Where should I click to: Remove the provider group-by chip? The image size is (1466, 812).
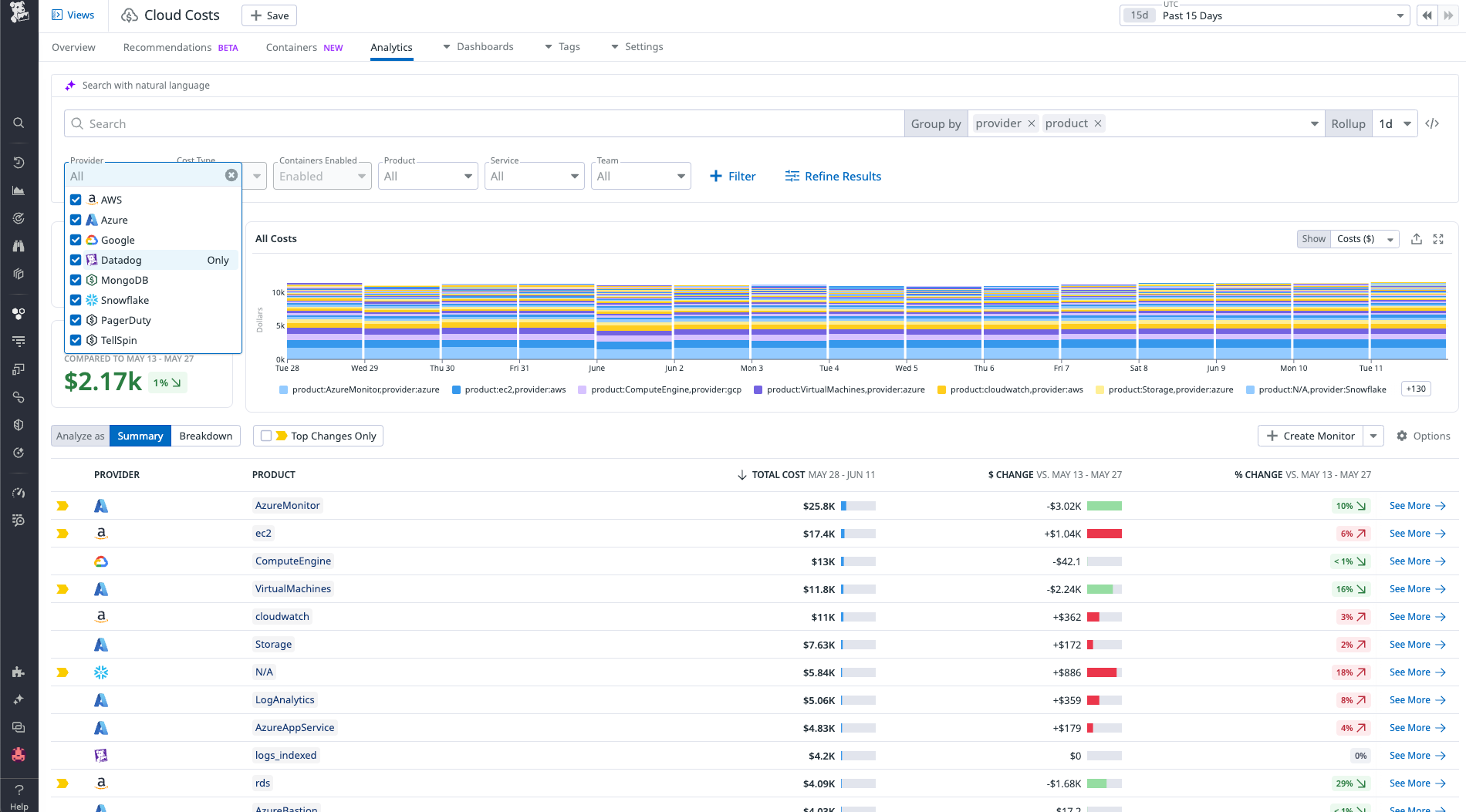point(1032,123)
